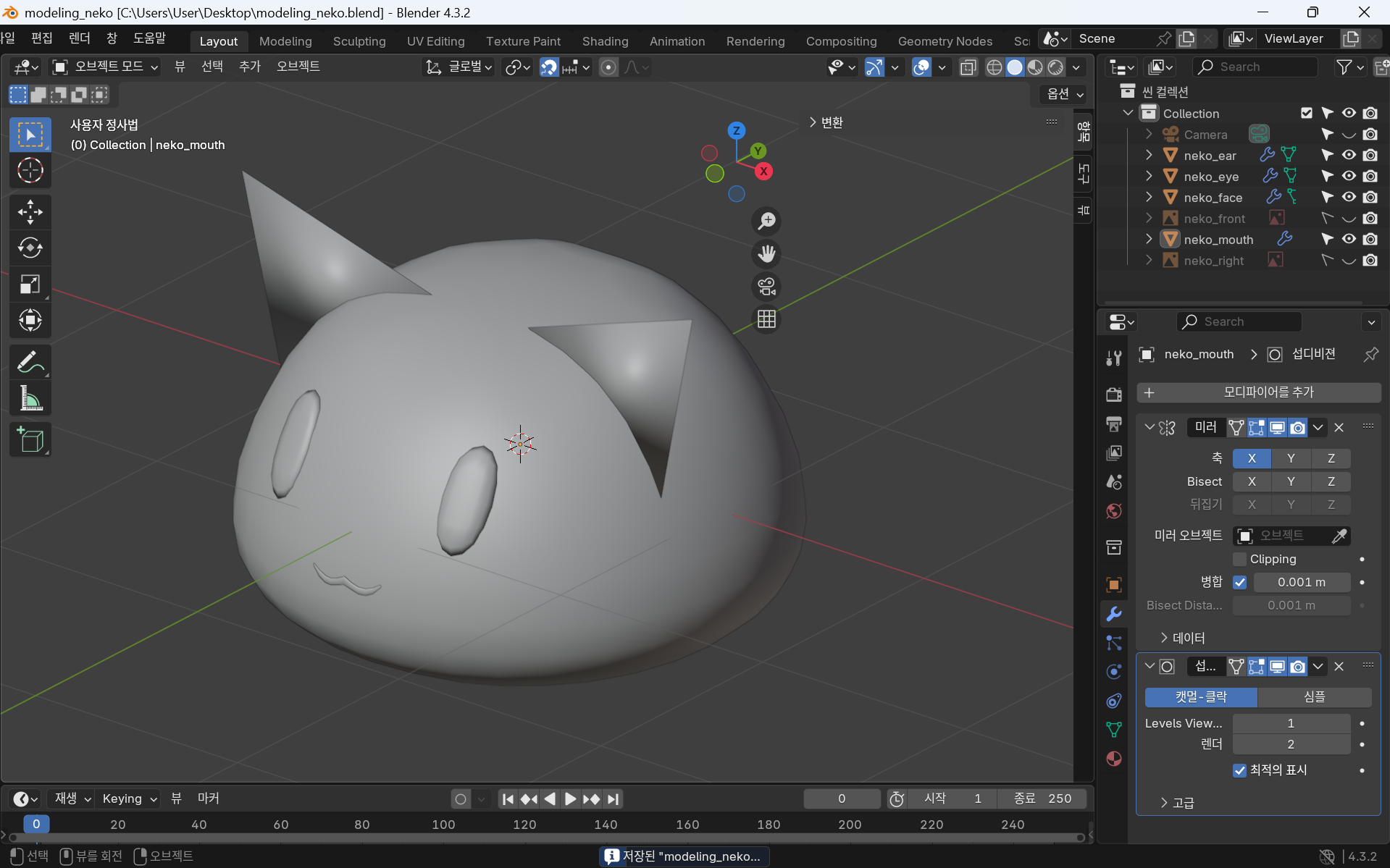Click the Z axis on navigation gizmo
Image resolution: width=1390 pixels, height=868 pixels.
tap(736, 130)
